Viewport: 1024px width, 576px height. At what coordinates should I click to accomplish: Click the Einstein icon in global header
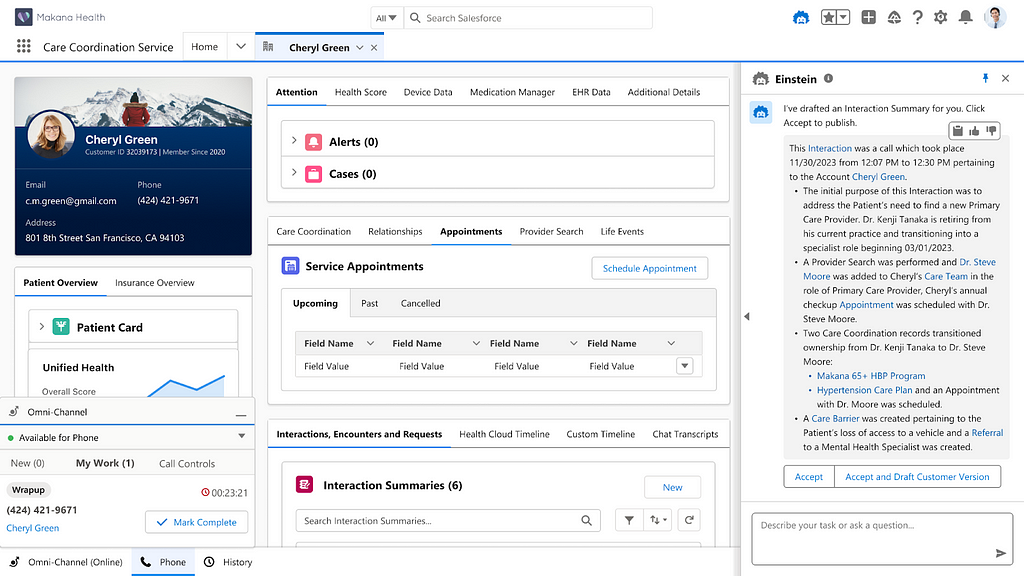pyautogui.click(x=801, y=18)
